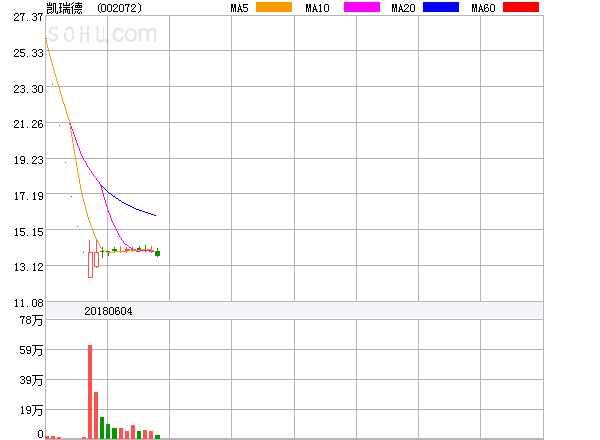Click the 17.19 price axis label

(x=28, y=196)
